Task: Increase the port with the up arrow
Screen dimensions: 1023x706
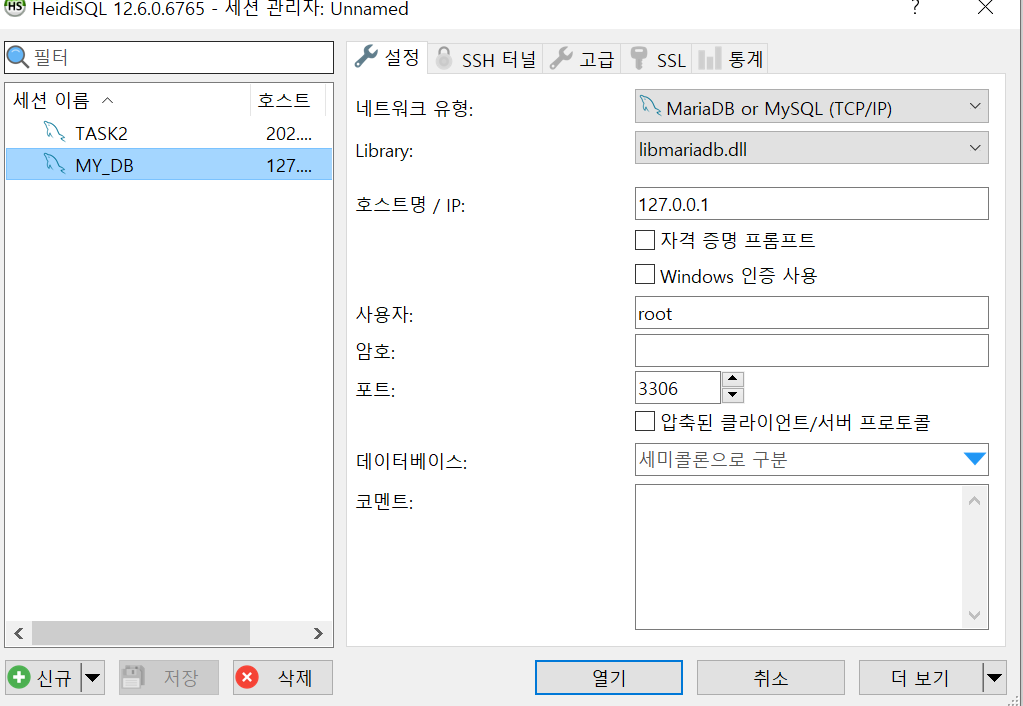Action: [x=733, y=379]
